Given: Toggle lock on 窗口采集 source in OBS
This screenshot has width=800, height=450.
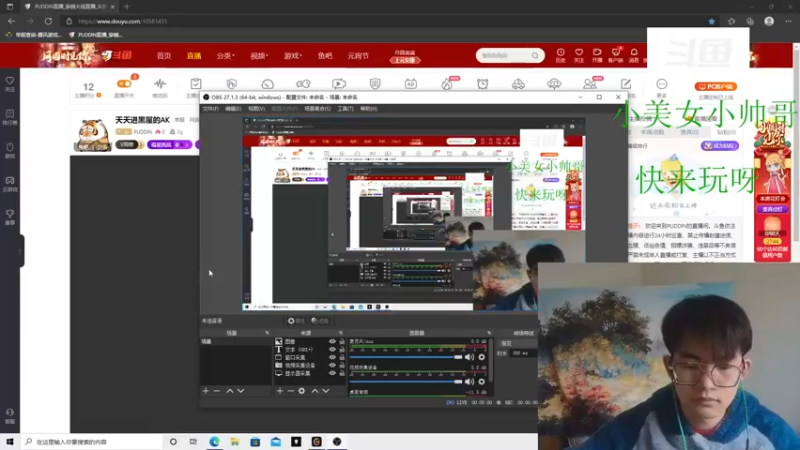Looking at the screenshot, I should click(x=342, y=357).
